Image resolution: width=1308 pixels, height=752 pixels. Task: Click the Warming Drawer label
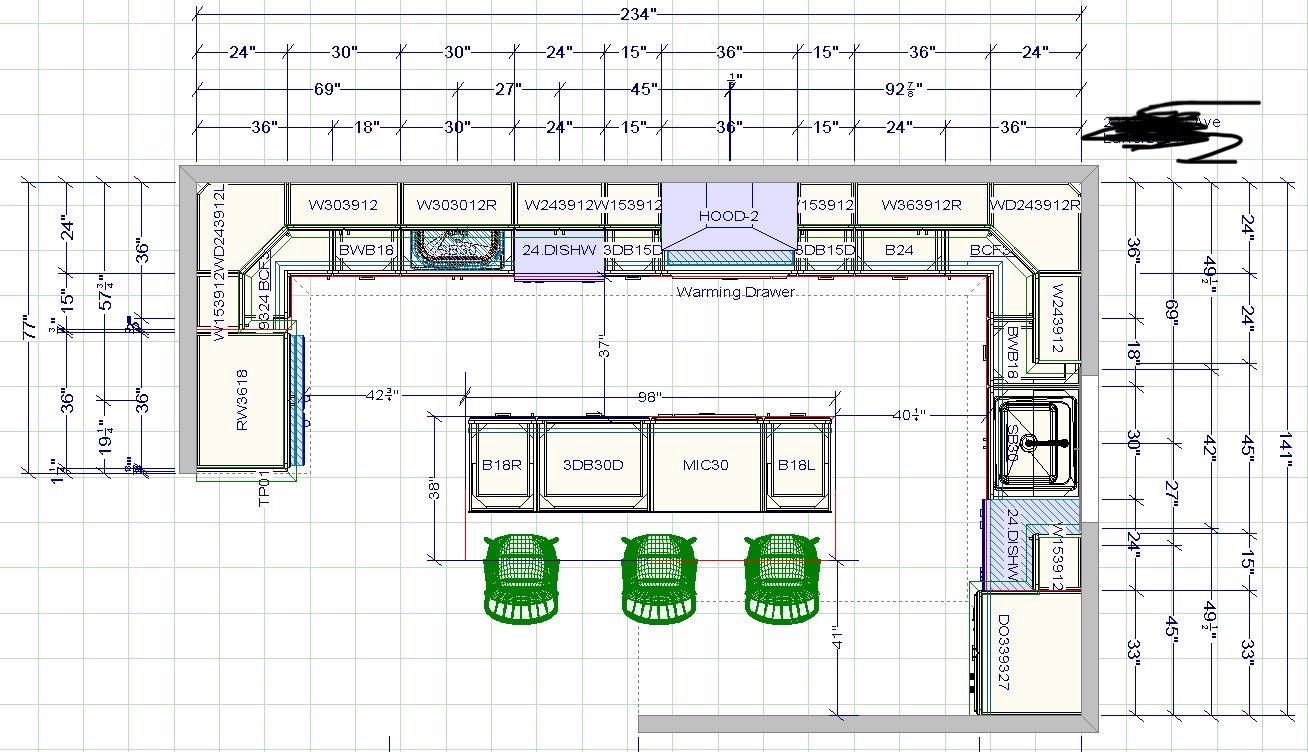[x=735, y=292]
